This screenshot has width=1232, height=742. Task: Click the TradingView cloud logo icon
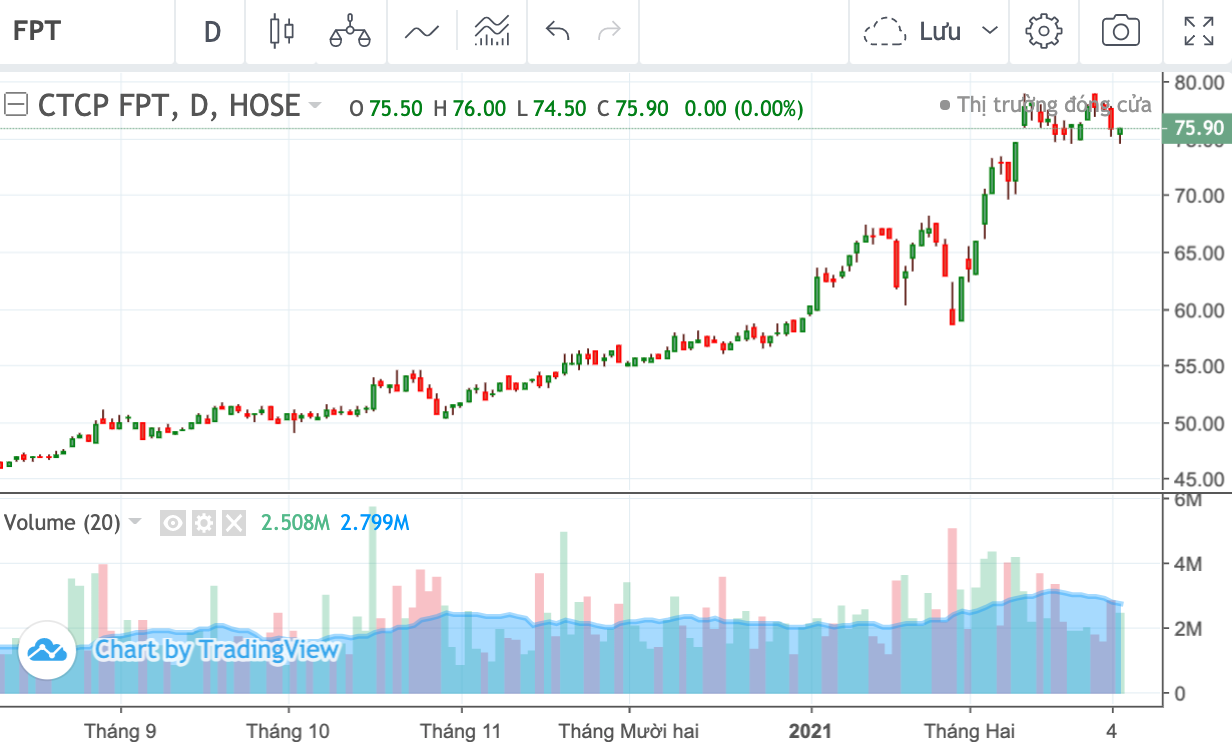(x=46, y=650)
